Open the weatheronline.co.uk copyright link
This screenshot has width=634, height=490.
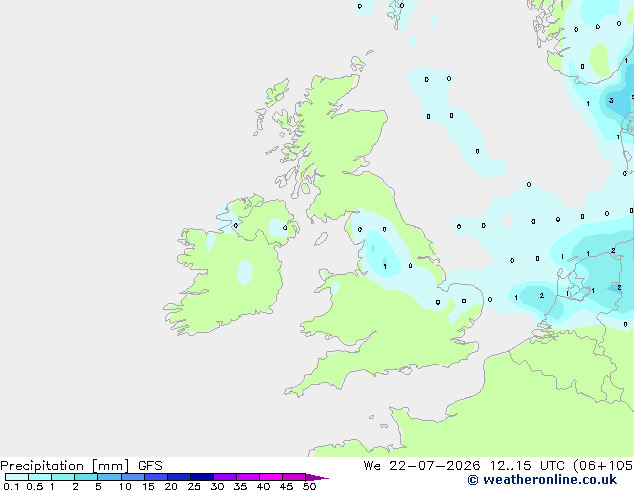tap(542, 480)
